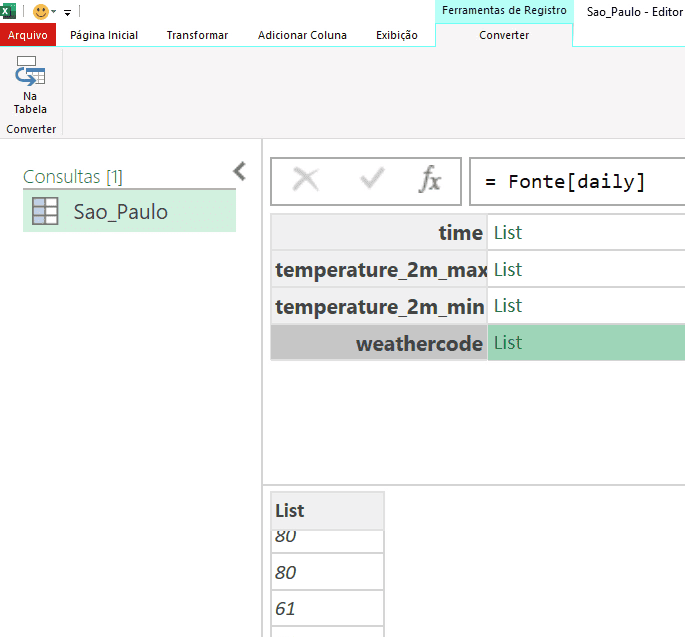Open the temperature_2m_max List link
This screenshot has width=685, height=637.
click(x=508, y=270)
